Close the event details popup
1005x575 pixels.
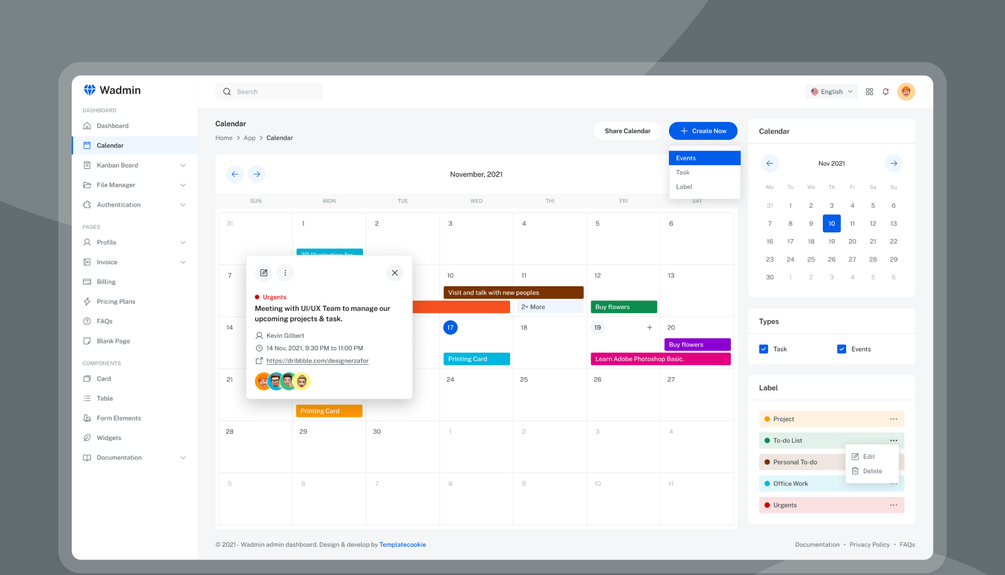(x=395, y=273)
